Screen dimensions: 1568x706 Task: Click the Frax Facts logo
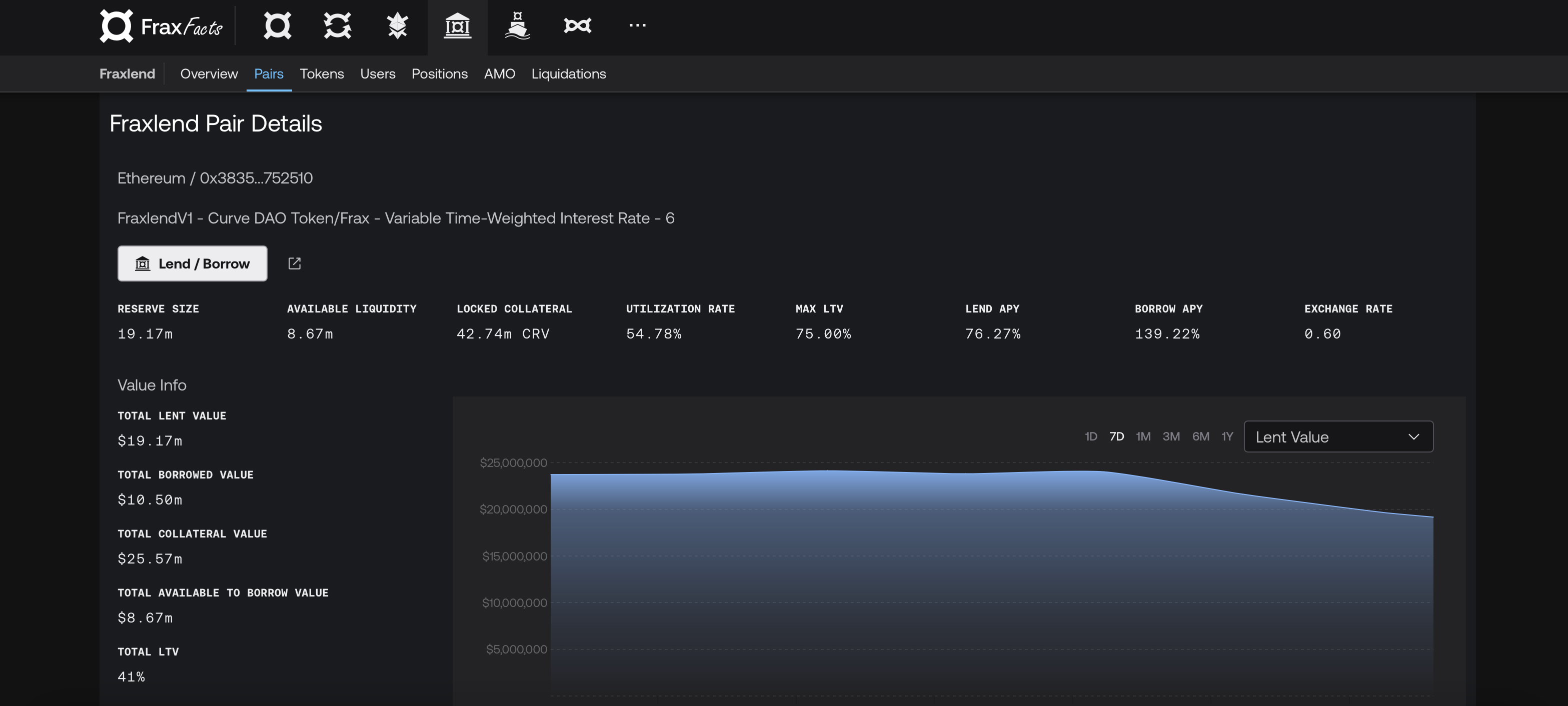pos(162,26)
